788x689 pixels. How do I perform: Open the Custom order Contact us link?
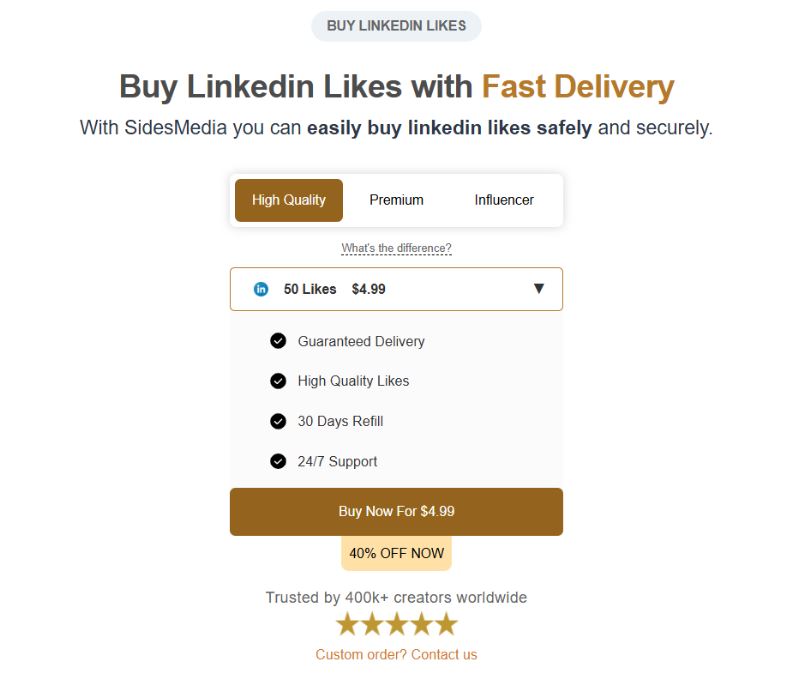[x=396, y=654]
